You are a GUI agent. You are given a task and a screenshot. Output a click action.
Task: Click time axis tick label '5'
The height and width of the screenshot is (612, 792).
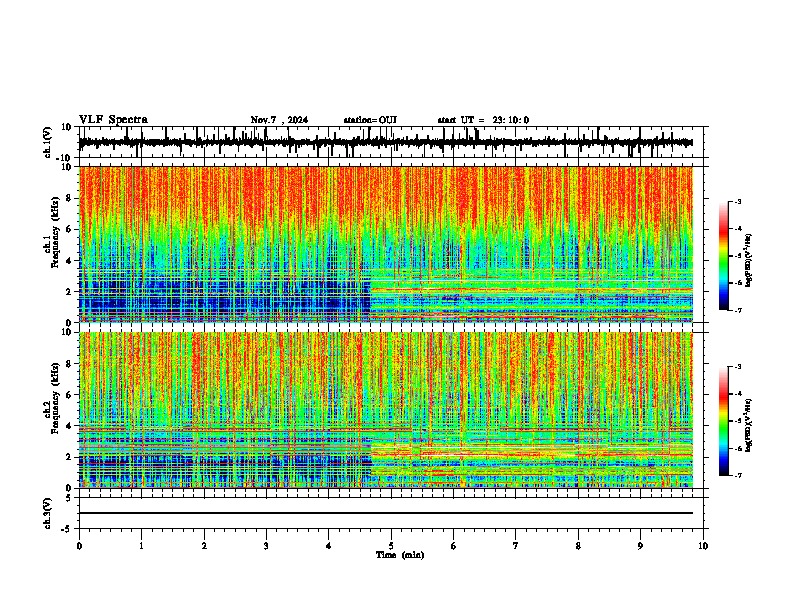pyautogui.click(x=391, y=546)
